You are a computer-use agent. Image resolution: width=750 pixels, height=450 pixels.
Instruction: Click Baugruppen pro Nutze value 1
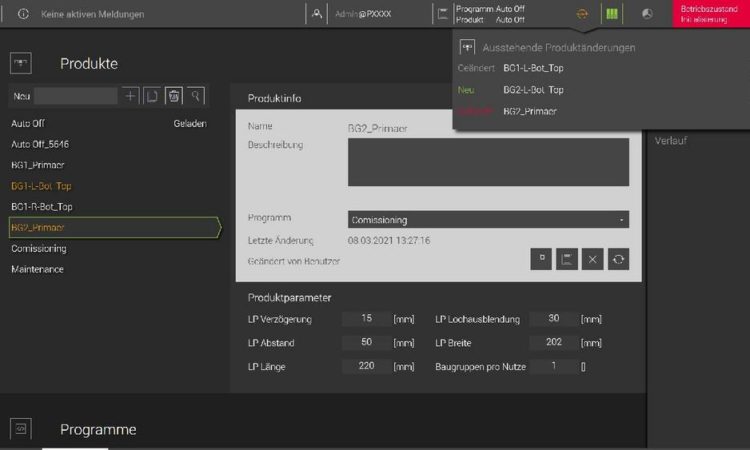(554, 366)
